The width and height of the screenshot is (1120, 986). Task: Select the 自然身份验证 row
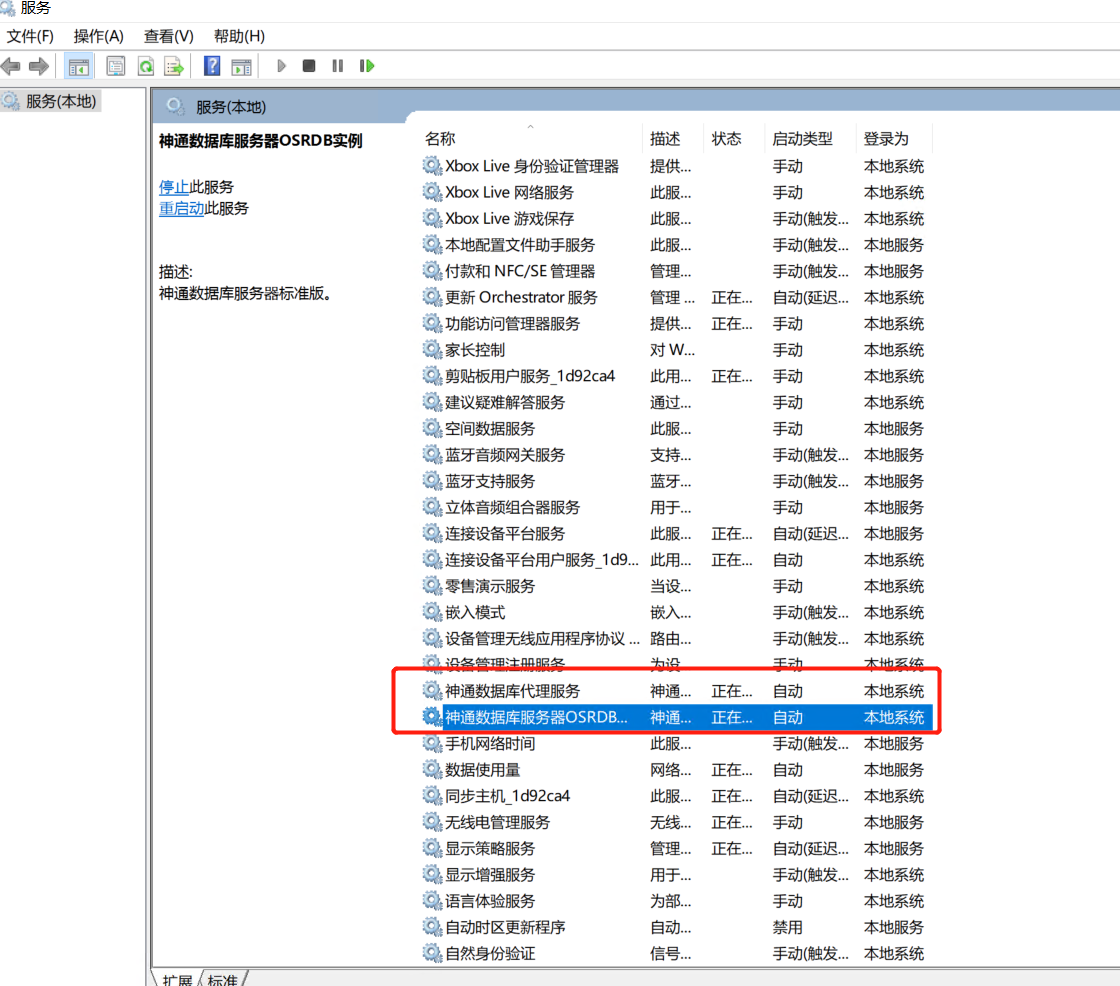point(676,953)
